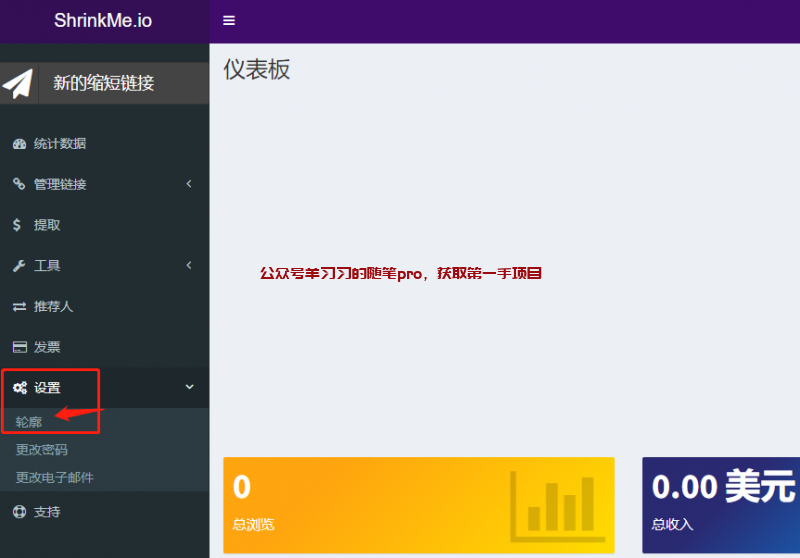This screenshot has width=800, height=558.
Task: Click the 推荐人 exchange arrows icon
Action: [19, 307]
